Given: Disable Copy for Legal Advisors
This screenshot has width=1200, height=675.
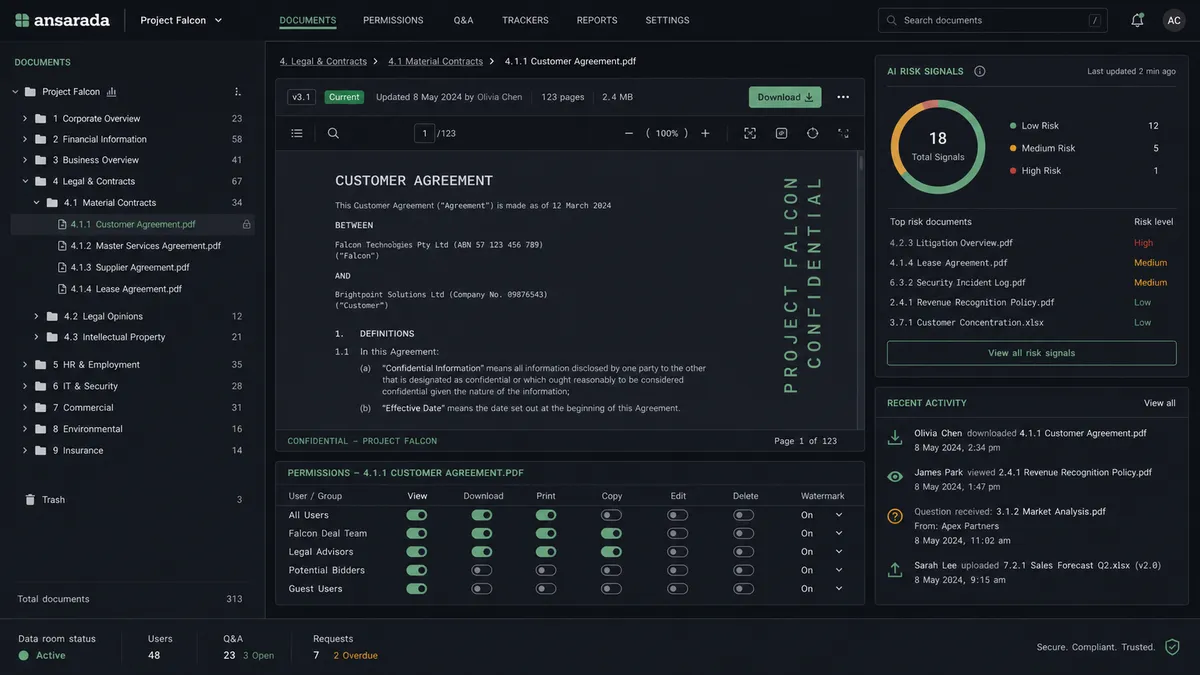Looking at the screenshot, I should pos(611,552).
